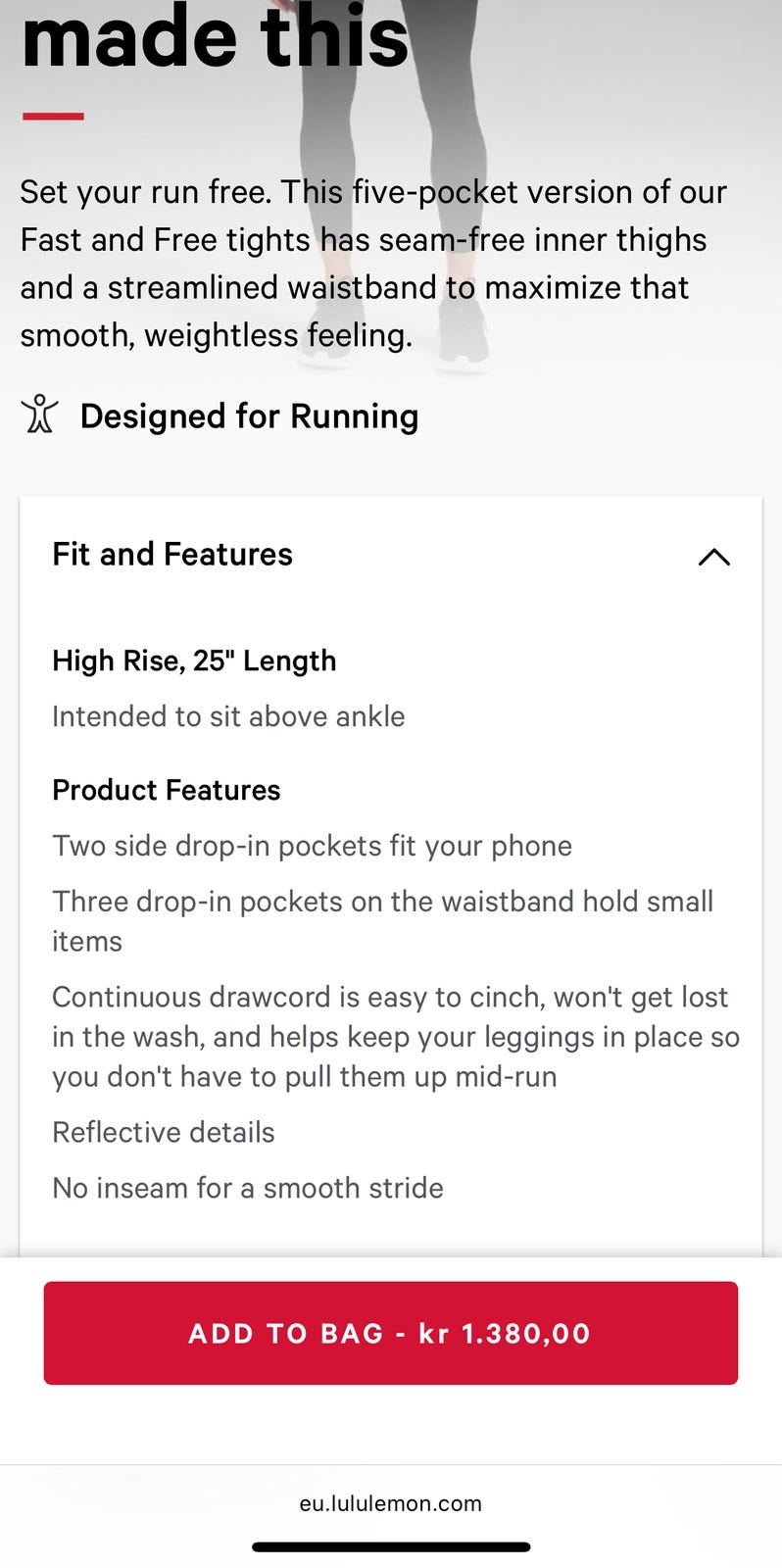Click the running figure icon
Screen dimensions: 782x1568
[x=39, y=415]
